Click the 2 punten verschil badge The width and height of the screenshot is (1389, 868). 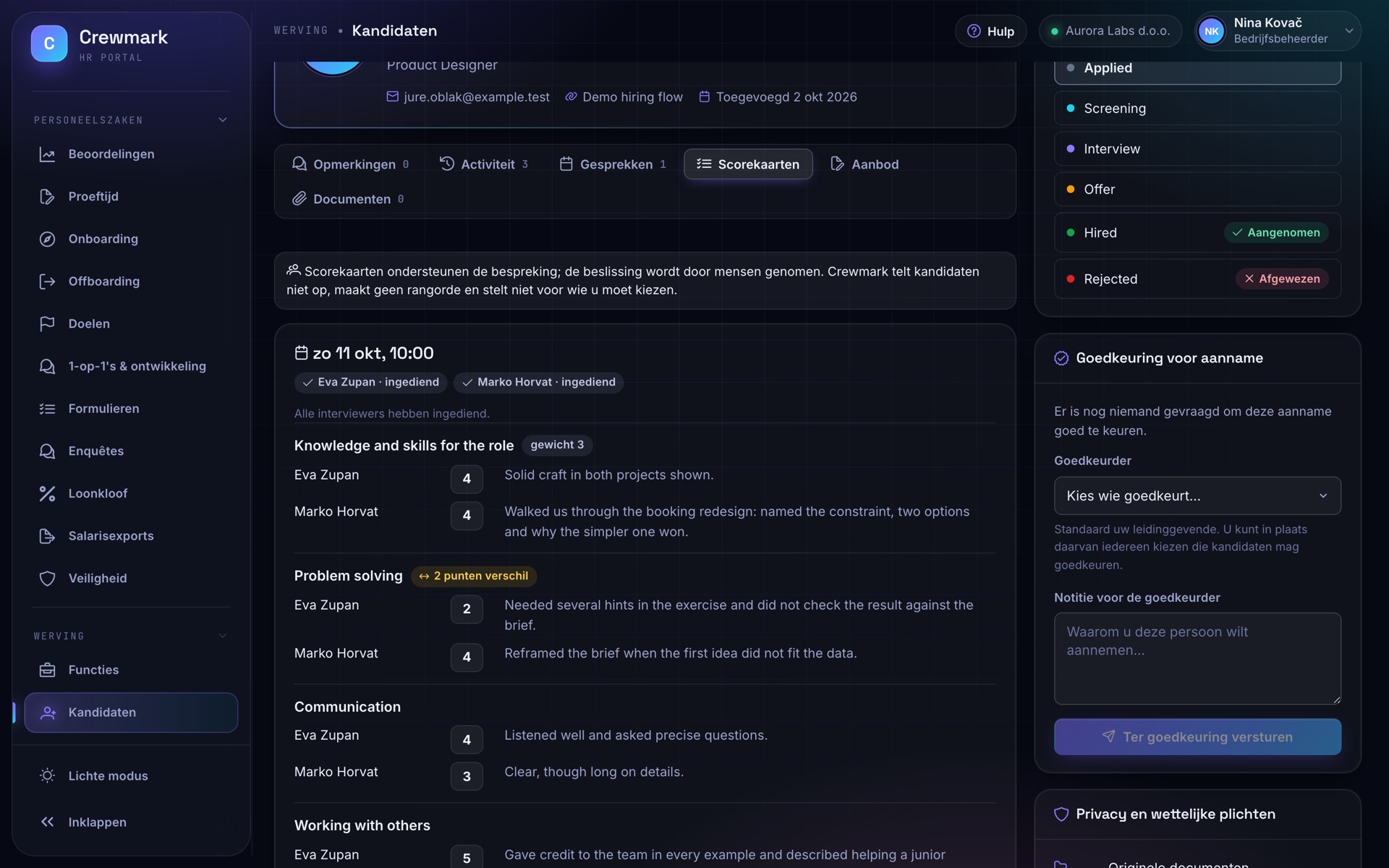pyautogui.click(x=474, y=576)
